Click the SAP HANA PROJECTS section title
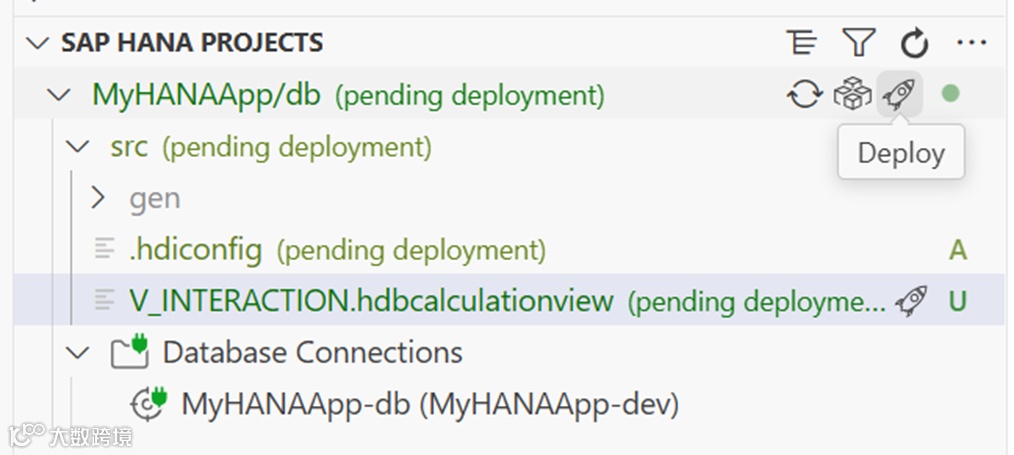 (x=192, y=43)
